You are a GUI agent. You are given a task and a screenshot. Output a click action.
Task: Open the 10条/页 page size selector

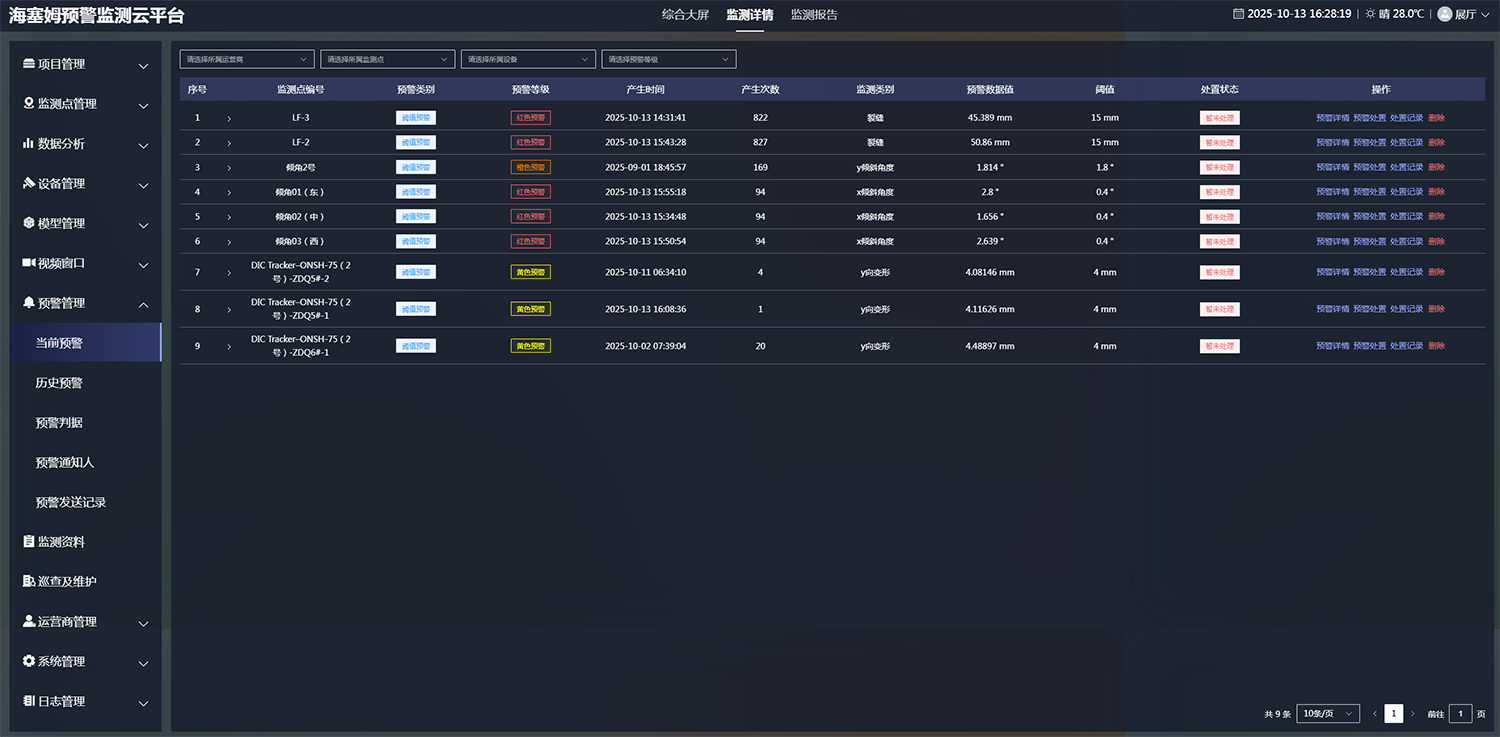[x=1328, y=713]
